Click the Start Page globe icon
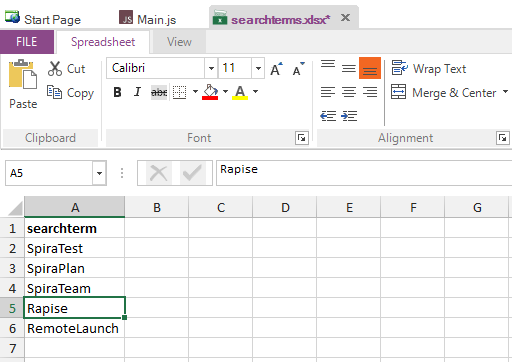Screen dimensions: 512x362 point(12,17)
